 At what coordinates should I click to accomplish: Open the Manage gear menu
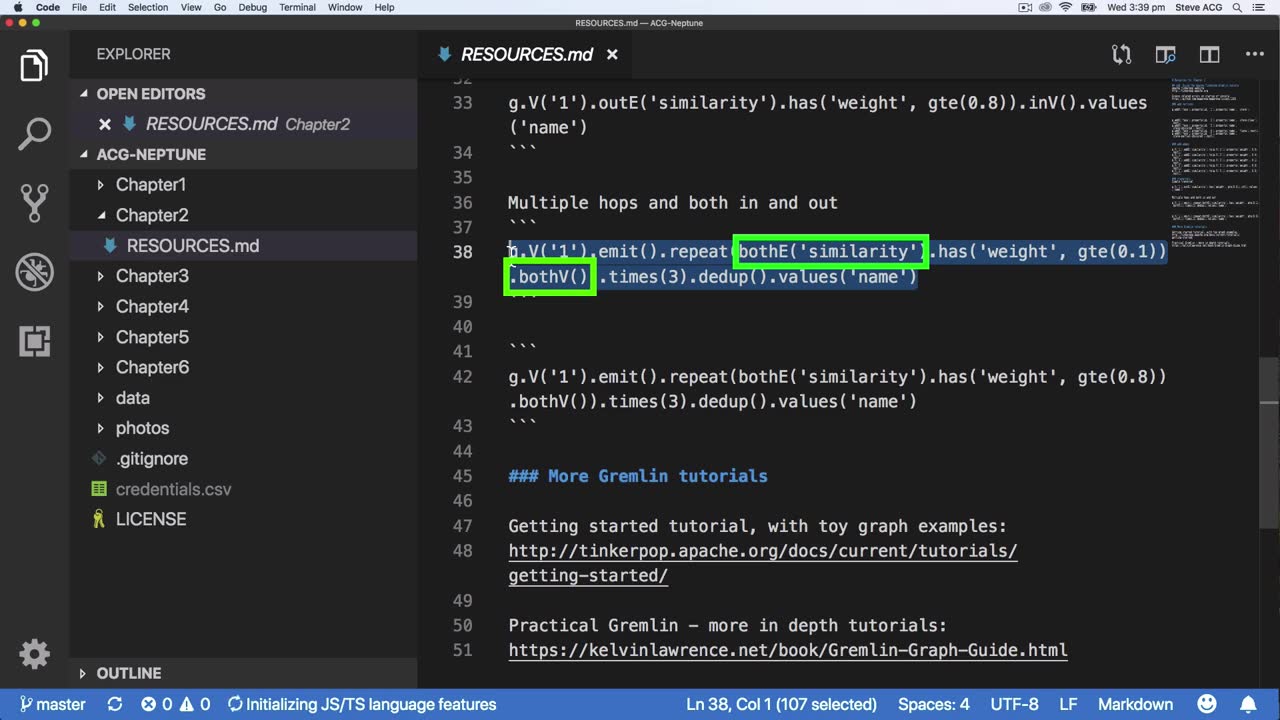coord(34,654)
